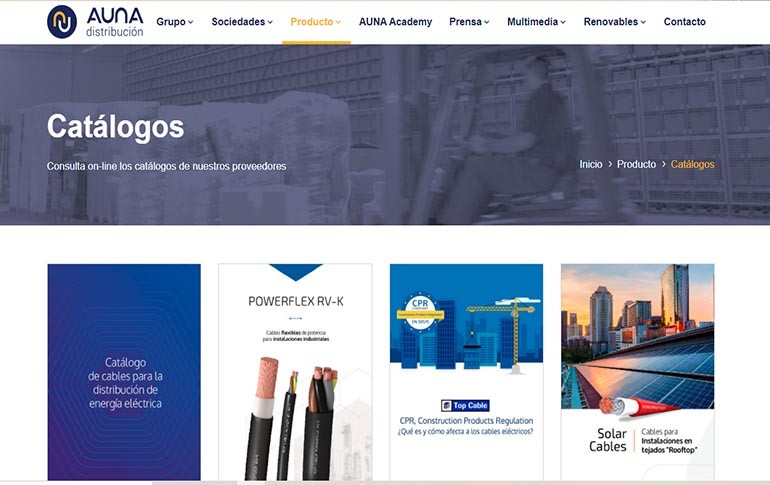Open the Solar Cables catalog thumbnail
Viewport: 770px width, 485px height.
click(637, 372)
